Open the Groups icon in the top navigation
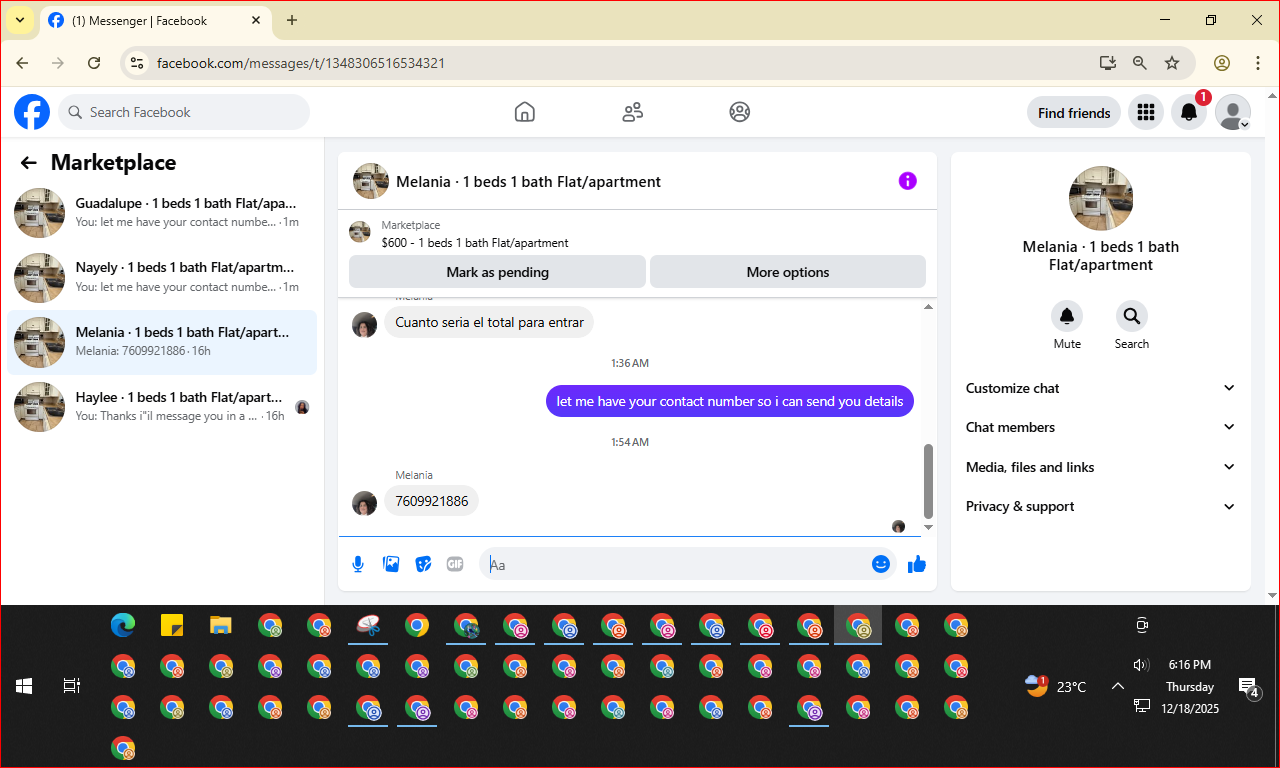This screenshot has width=1280, height=768. [x=740, y=112]
